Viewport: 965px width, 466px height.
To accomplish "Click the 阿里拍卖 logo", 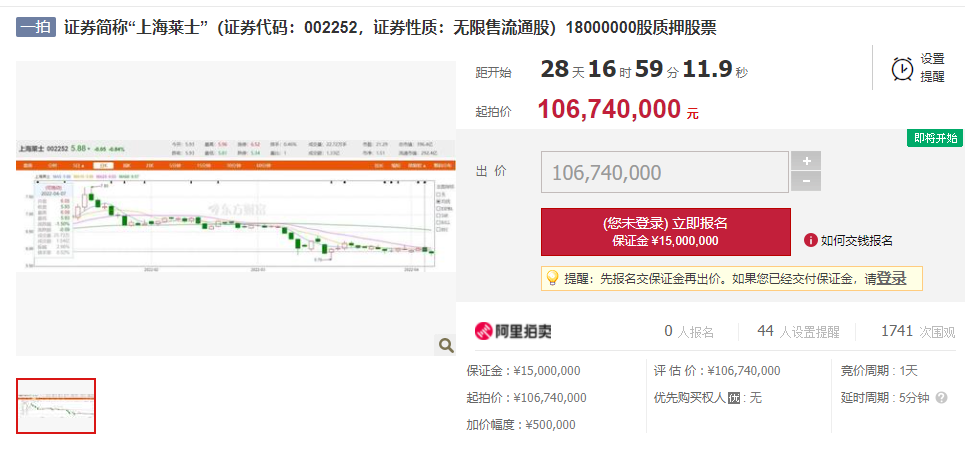I will [513, 332].
